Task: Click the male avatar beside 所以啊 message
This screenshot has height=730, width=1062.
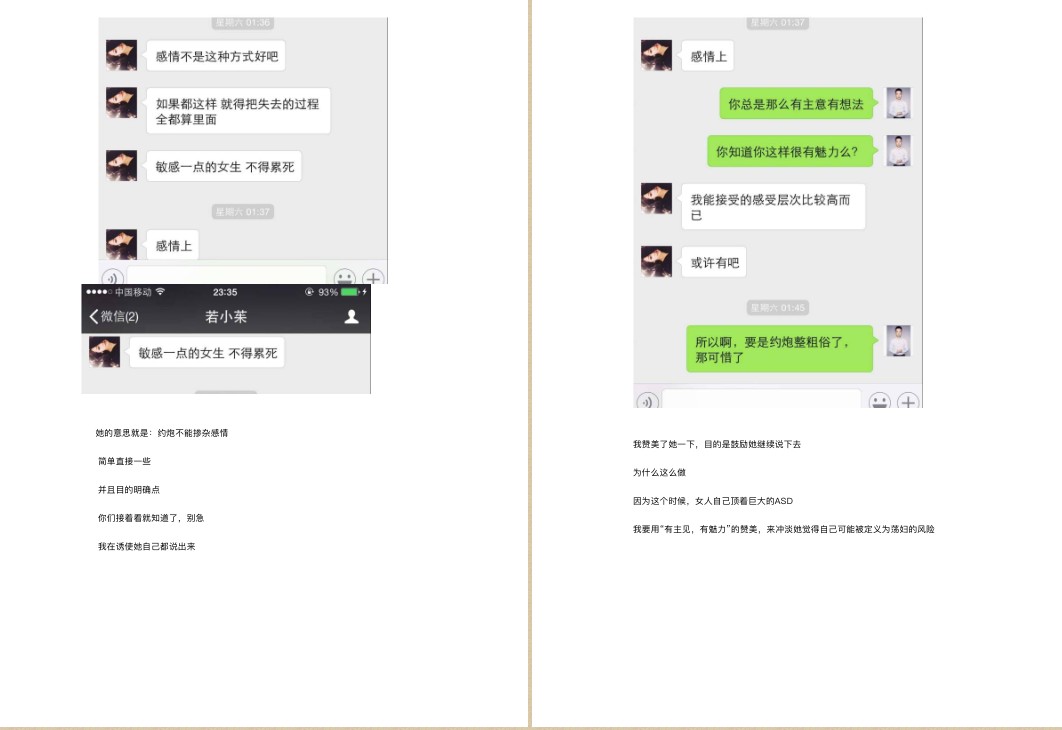Action: pos(898,341)
